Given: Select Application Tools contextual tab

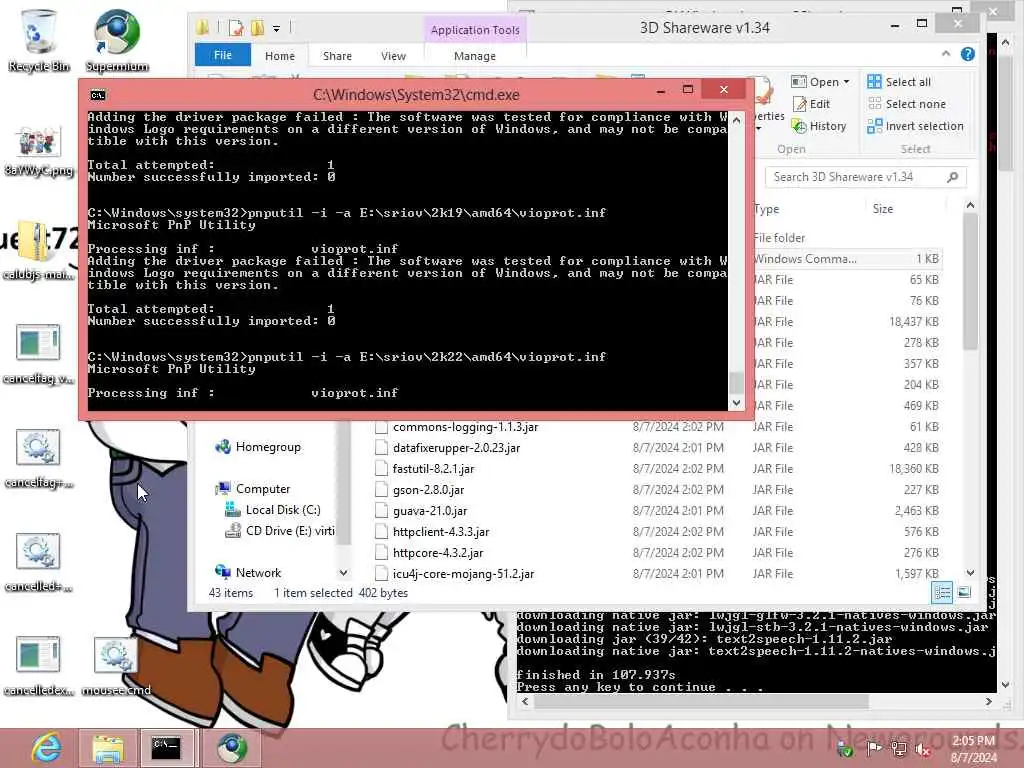Looking at the screenshot, I should click(475, 30).
